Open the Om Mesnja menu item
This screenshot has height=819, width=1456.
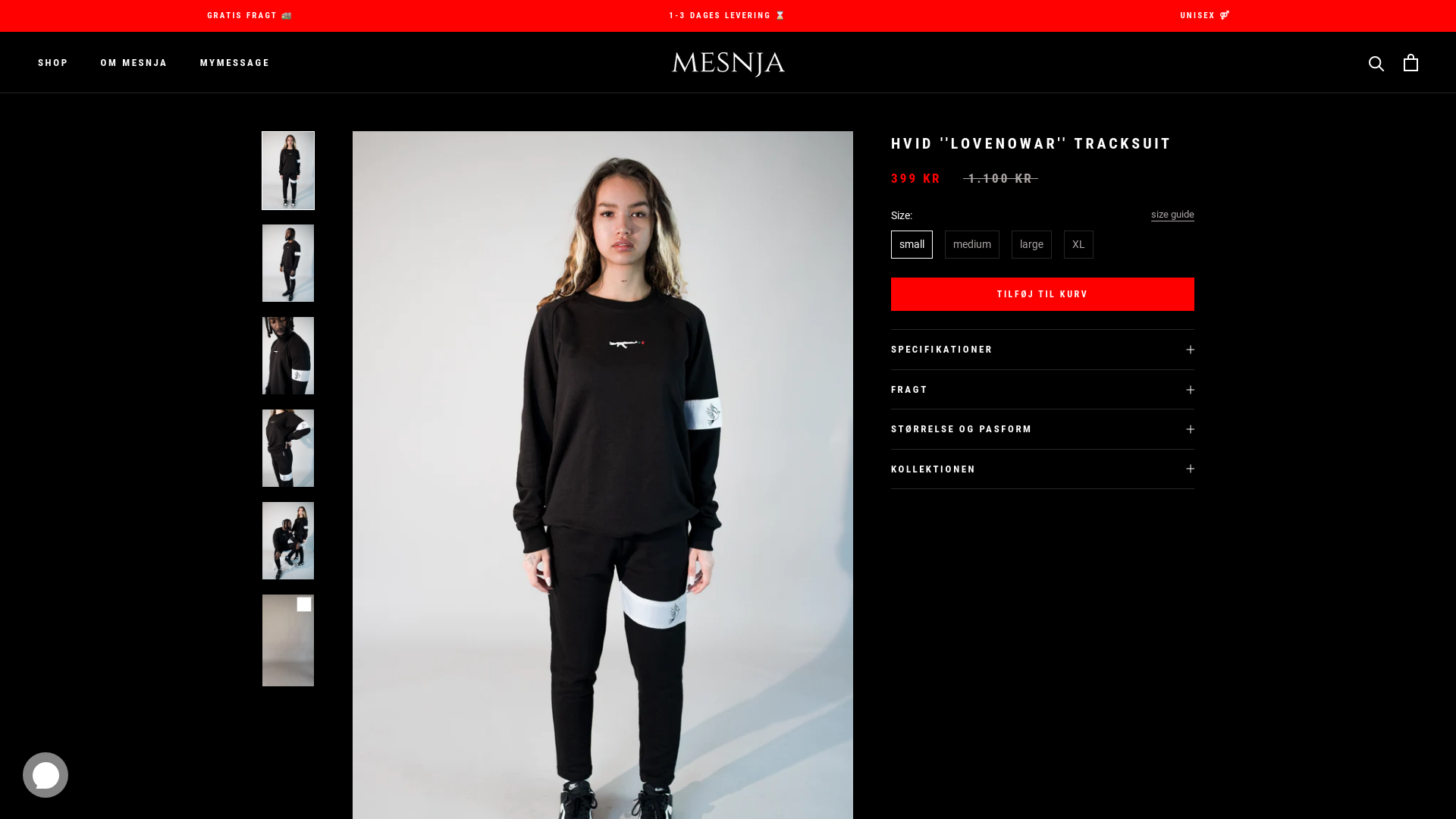[133, 63]
